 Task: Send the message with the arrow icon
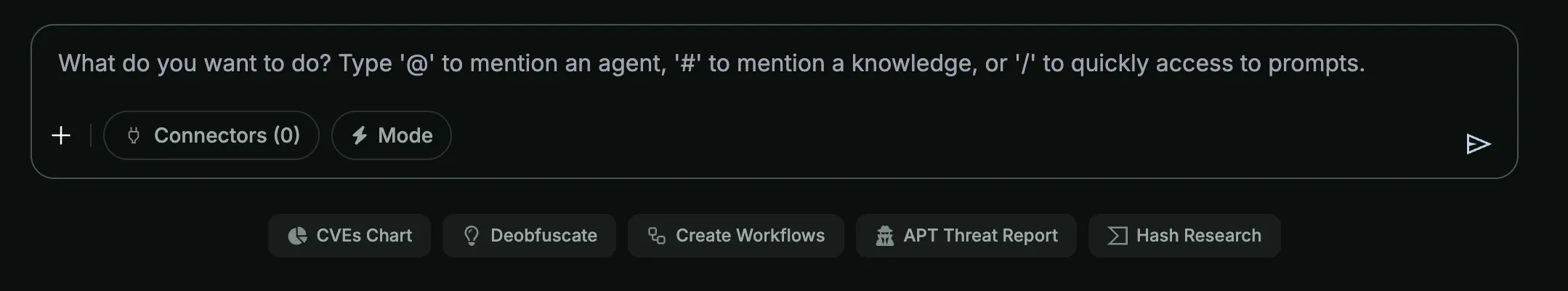[1477, 144]
